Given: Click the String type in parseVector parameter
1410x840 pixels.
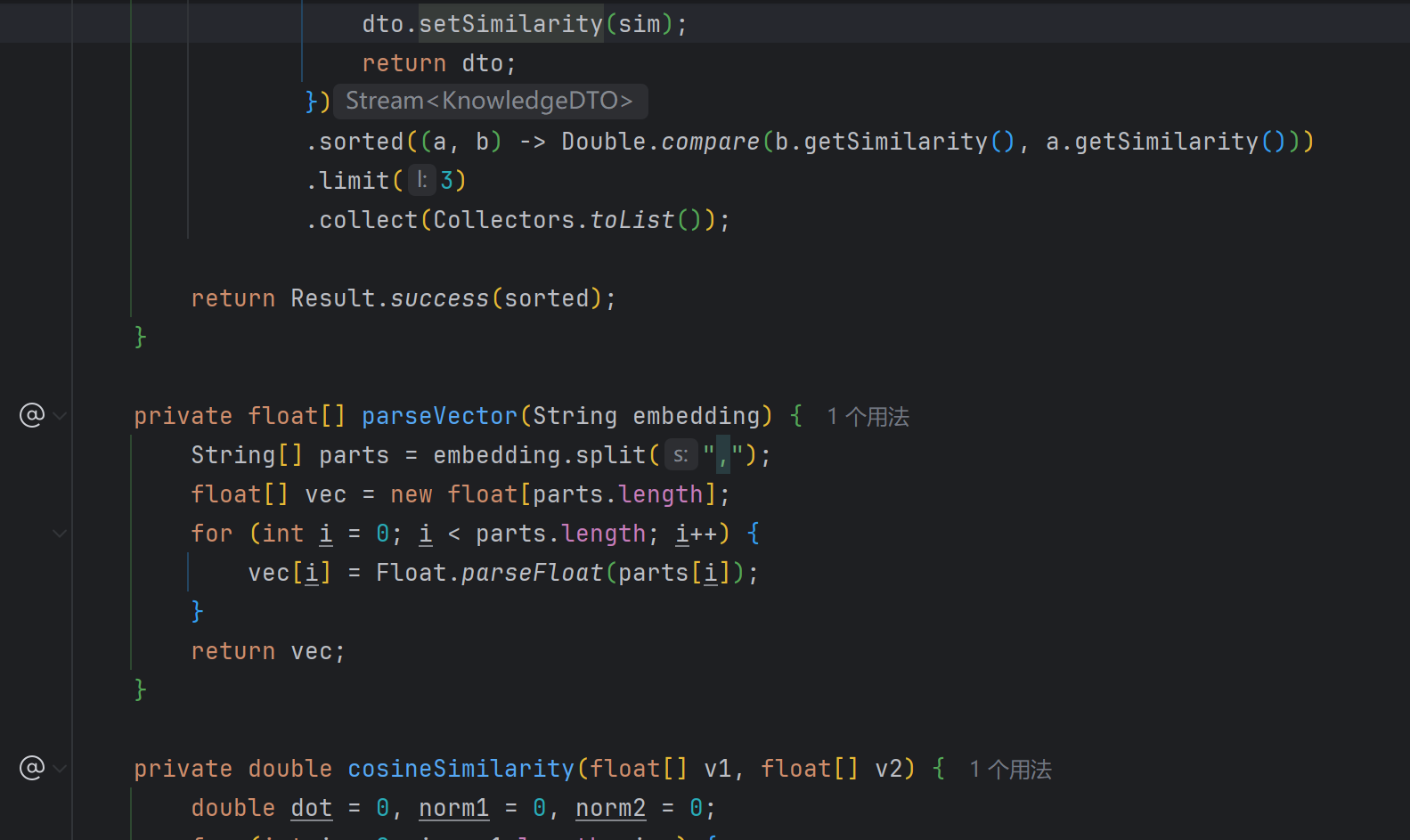Looking at the screenshot, I should tap(575, 416).
